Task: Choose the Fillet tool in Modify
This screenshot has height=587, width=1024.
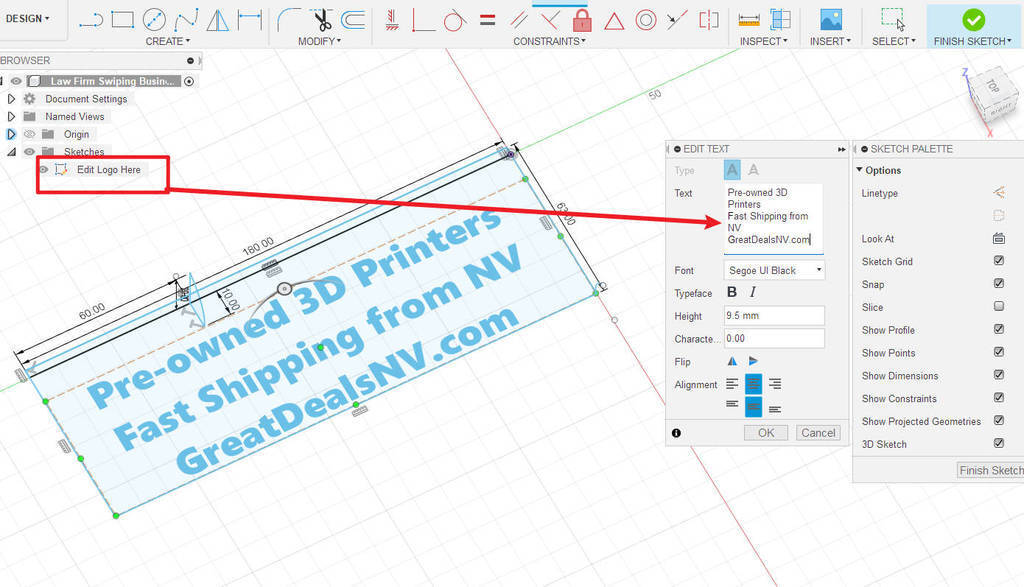Action: pos(289,20)
